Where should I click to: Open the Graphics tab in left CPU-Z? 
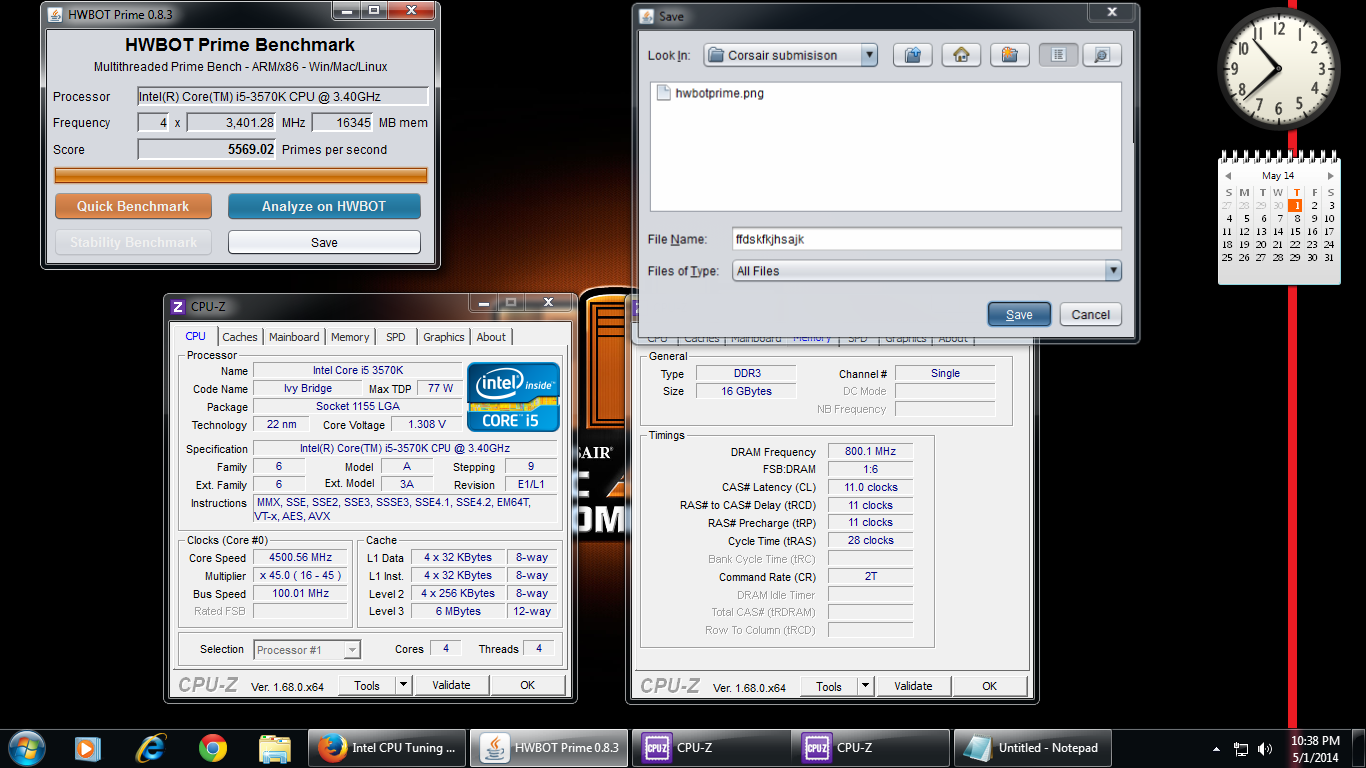click(x=443, y=337)
